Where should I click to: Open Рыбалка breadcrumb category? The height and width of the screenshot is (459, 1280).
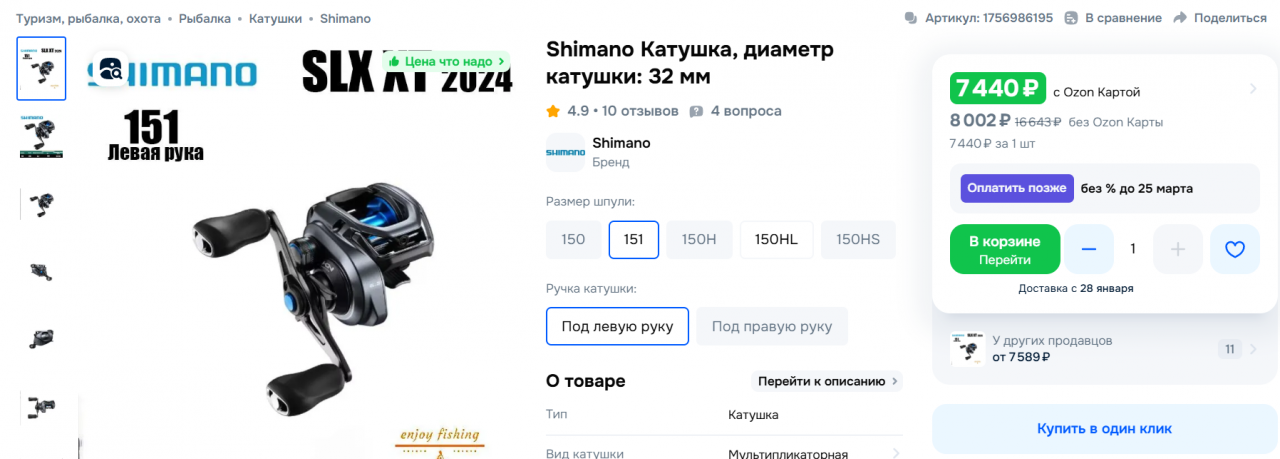coord(205,19)
